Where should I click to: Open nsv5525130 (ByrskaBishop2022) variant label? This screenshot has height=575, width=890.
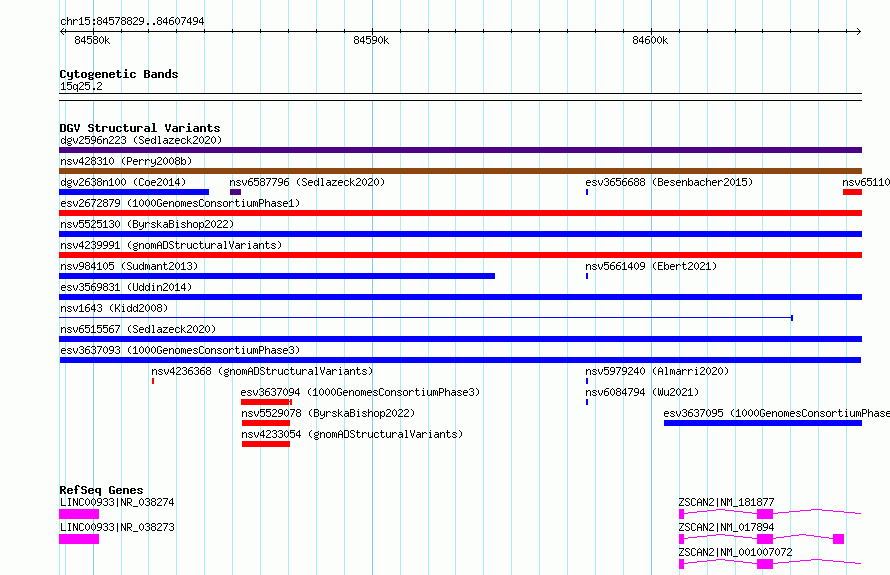[147, 224]
